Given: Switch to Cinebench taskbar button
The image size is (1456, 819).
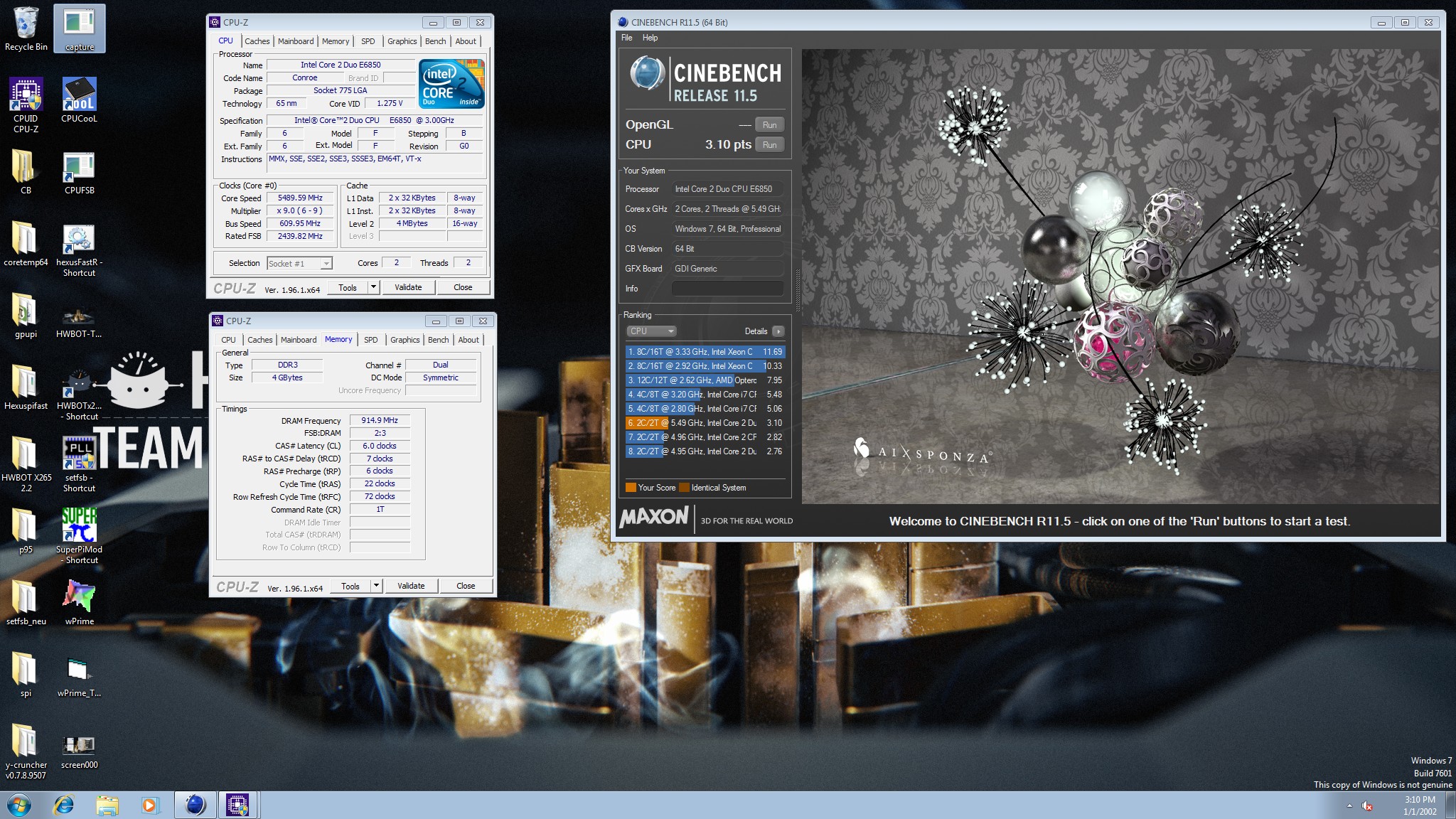Looking at the screenshot, I should (195, 805).
